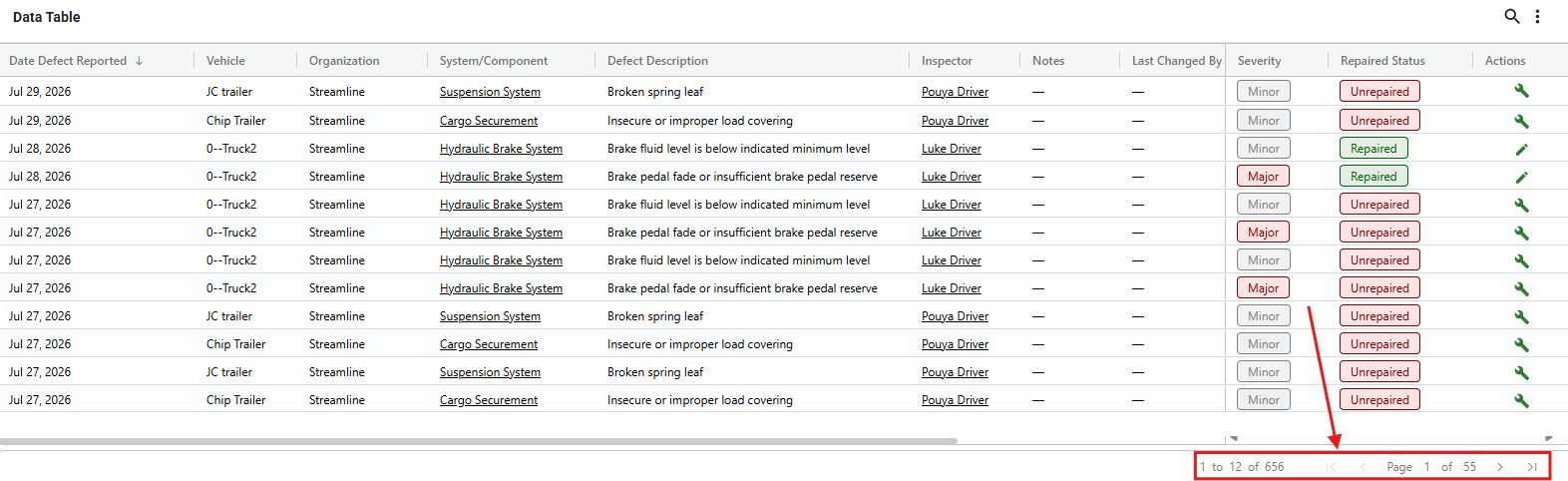The width and height of the screenshot is (1568, 481).
Task: Open Pouya Driver inspector link in first row
Action: (955, 92)
